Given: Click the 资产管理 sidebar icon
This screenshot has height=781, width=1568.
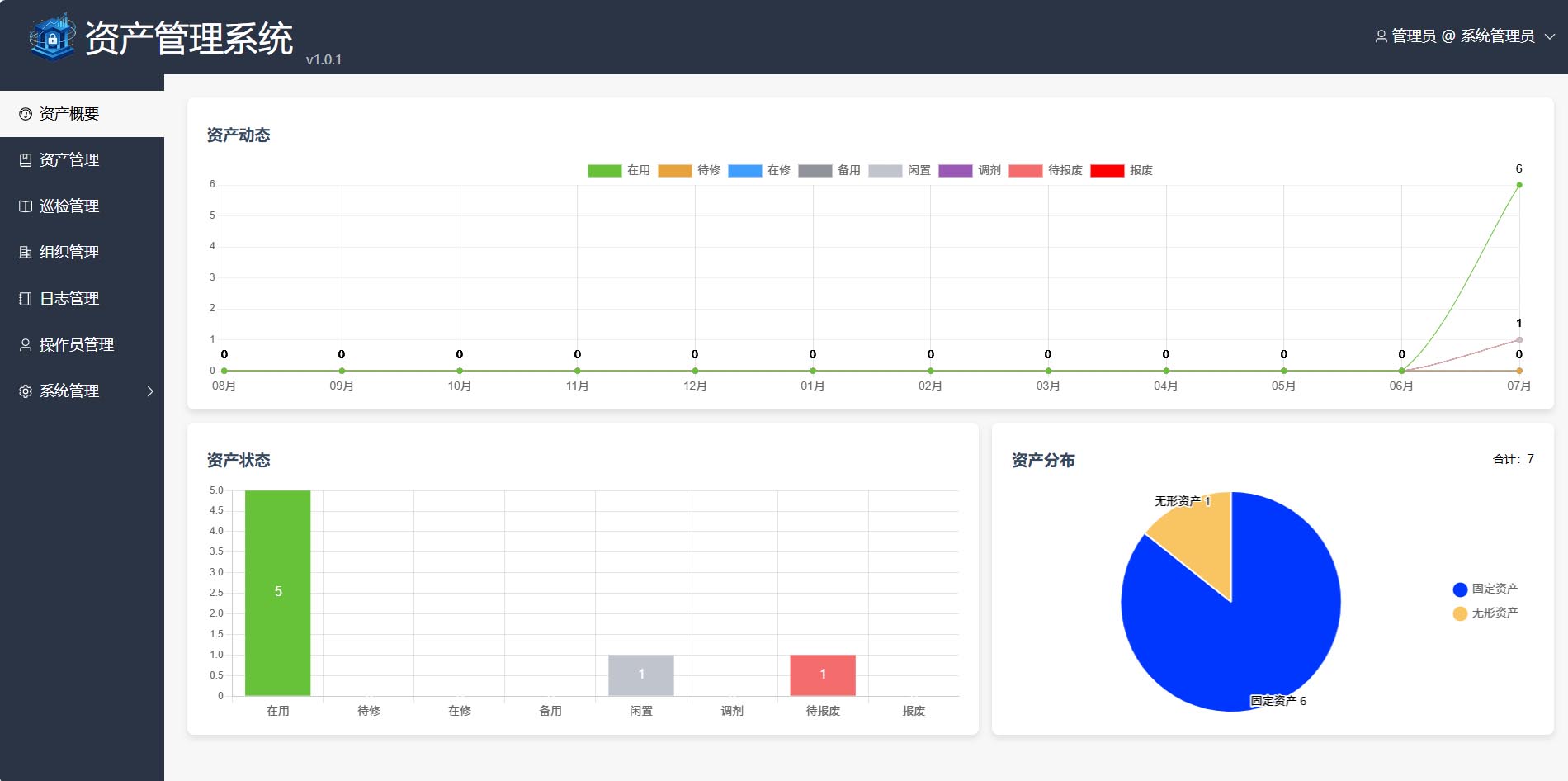Looking at the screenshot, I should coord(26,160).
